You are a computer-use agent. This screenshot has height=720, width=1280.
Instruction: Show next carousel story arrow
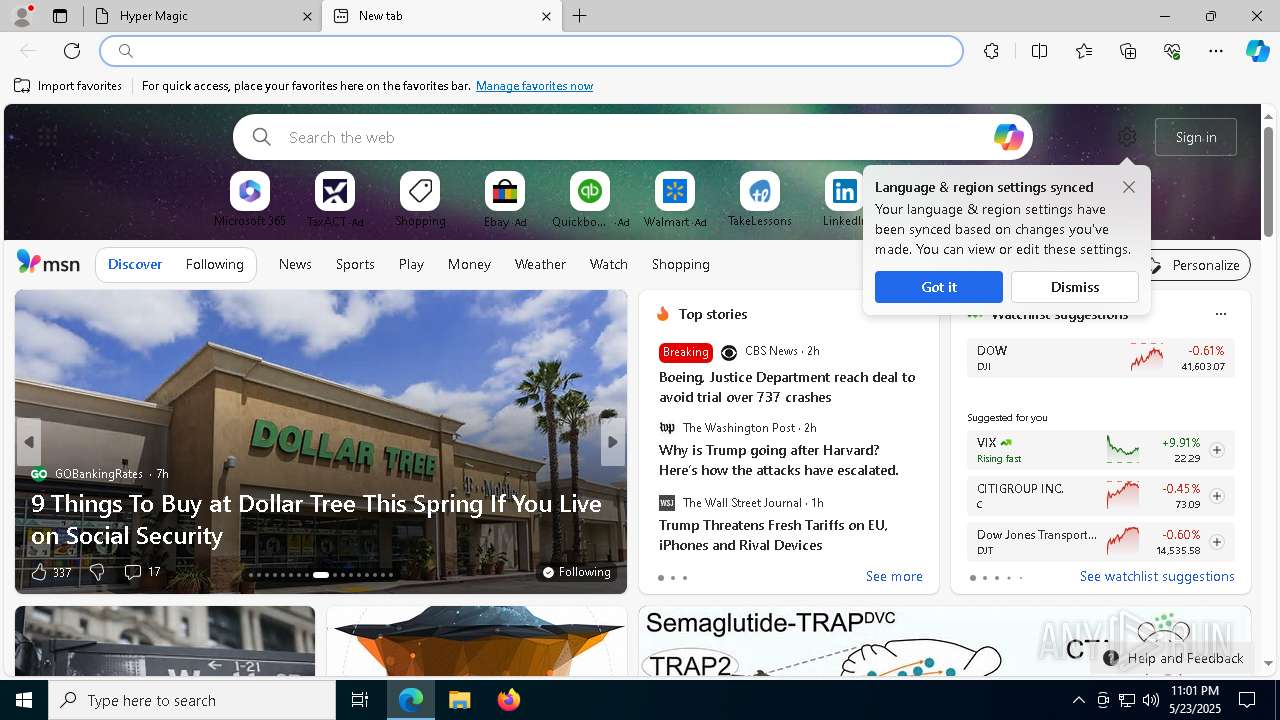click(613, 442)
